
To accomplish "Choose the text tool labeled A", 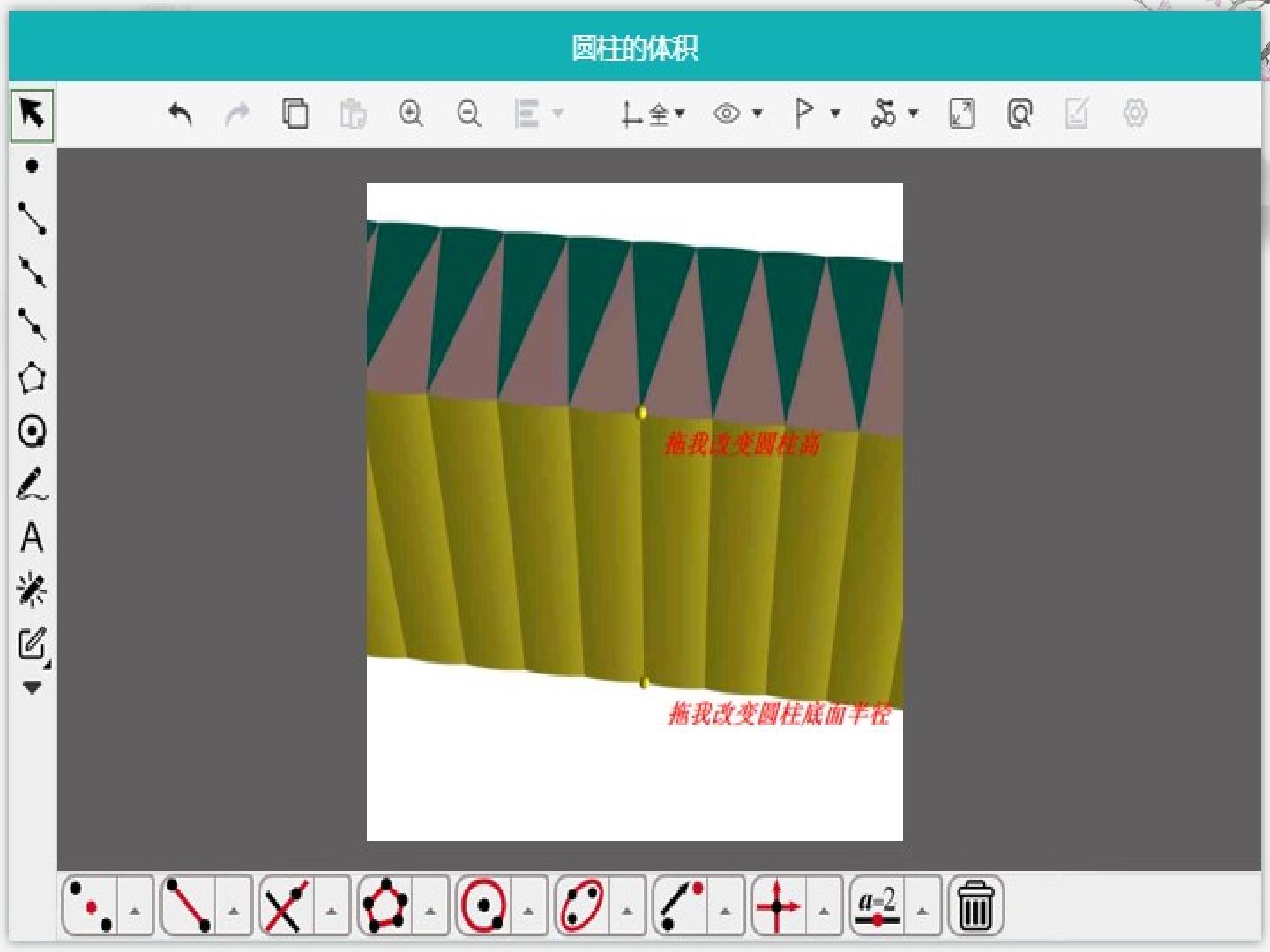I will (x=32, y=537).
